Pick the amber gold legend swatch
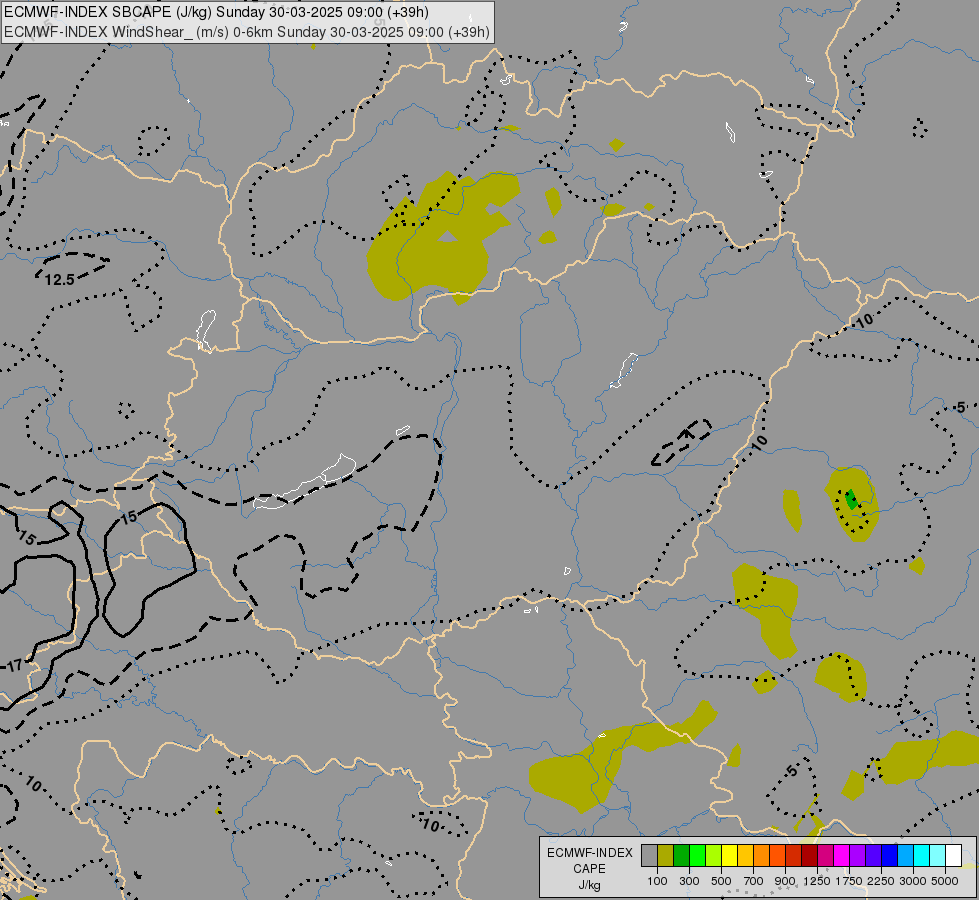 tap(745, 856)
